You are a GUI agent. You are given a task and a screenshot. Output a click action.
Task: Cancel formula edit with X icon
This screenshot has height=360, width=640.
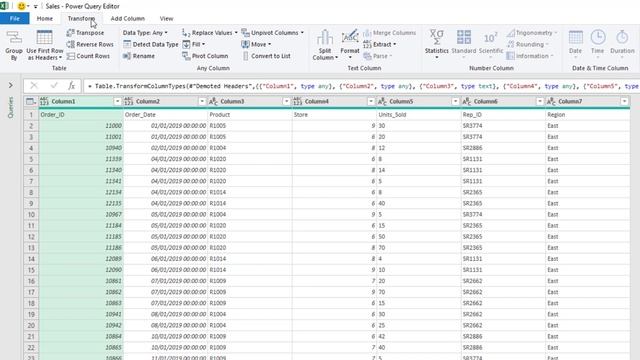tap(34, 86)
